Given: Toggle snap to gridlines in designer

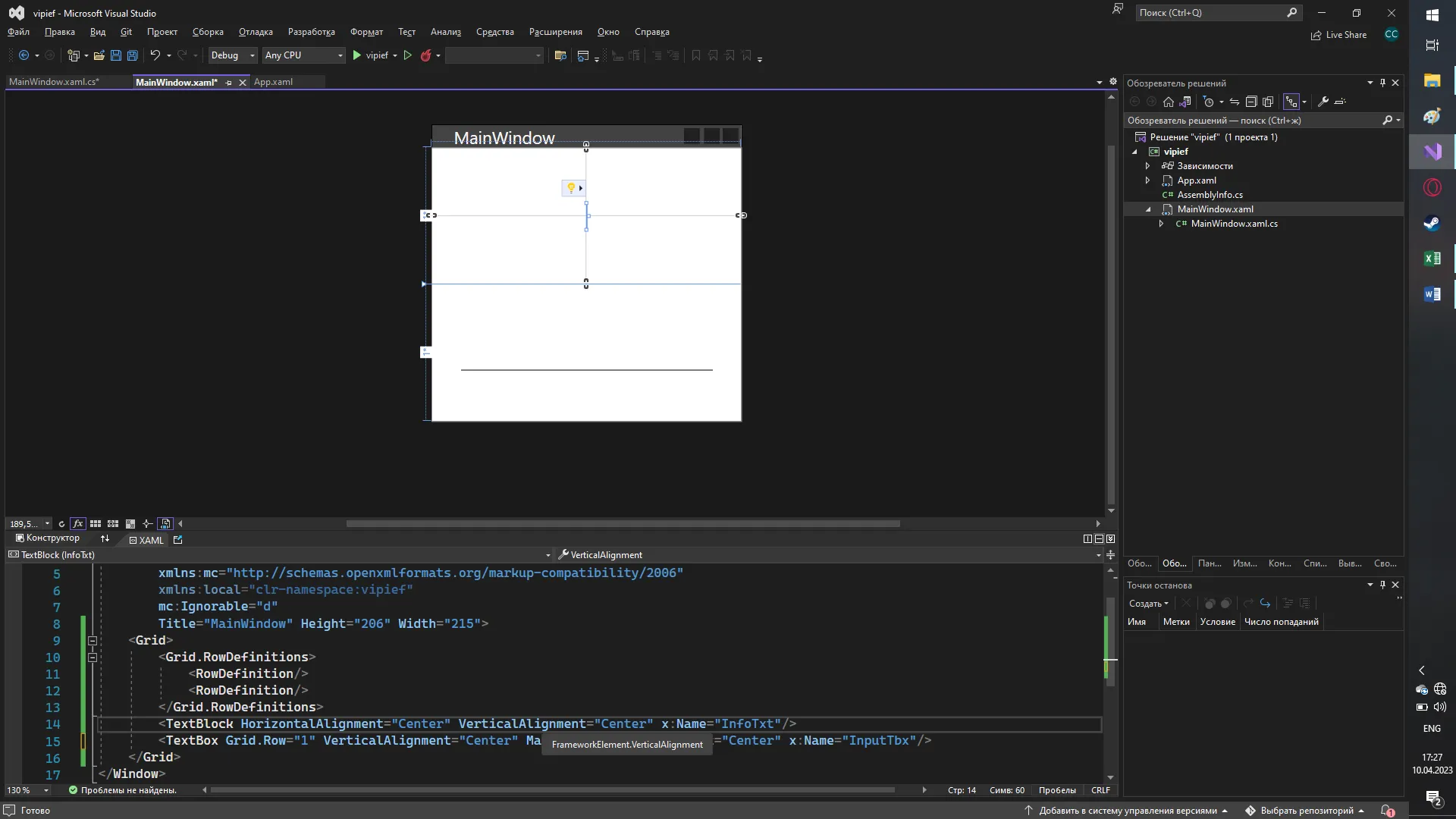Looking at the screenshot, I should tap(113, 524).
